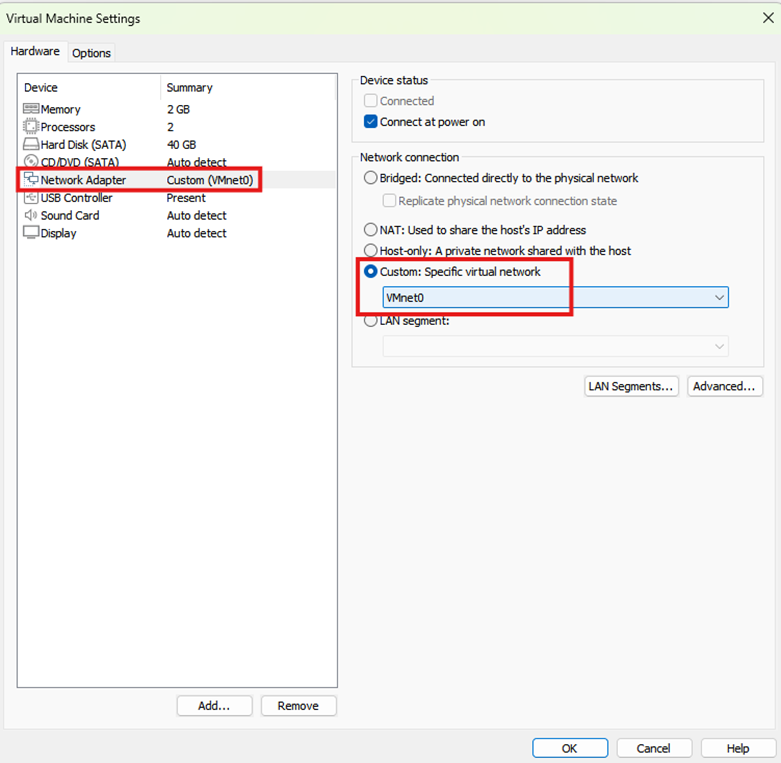This screenshot has width=781, height=763.
Task: Confirm settings with the OK button
Action: (570, 748)
